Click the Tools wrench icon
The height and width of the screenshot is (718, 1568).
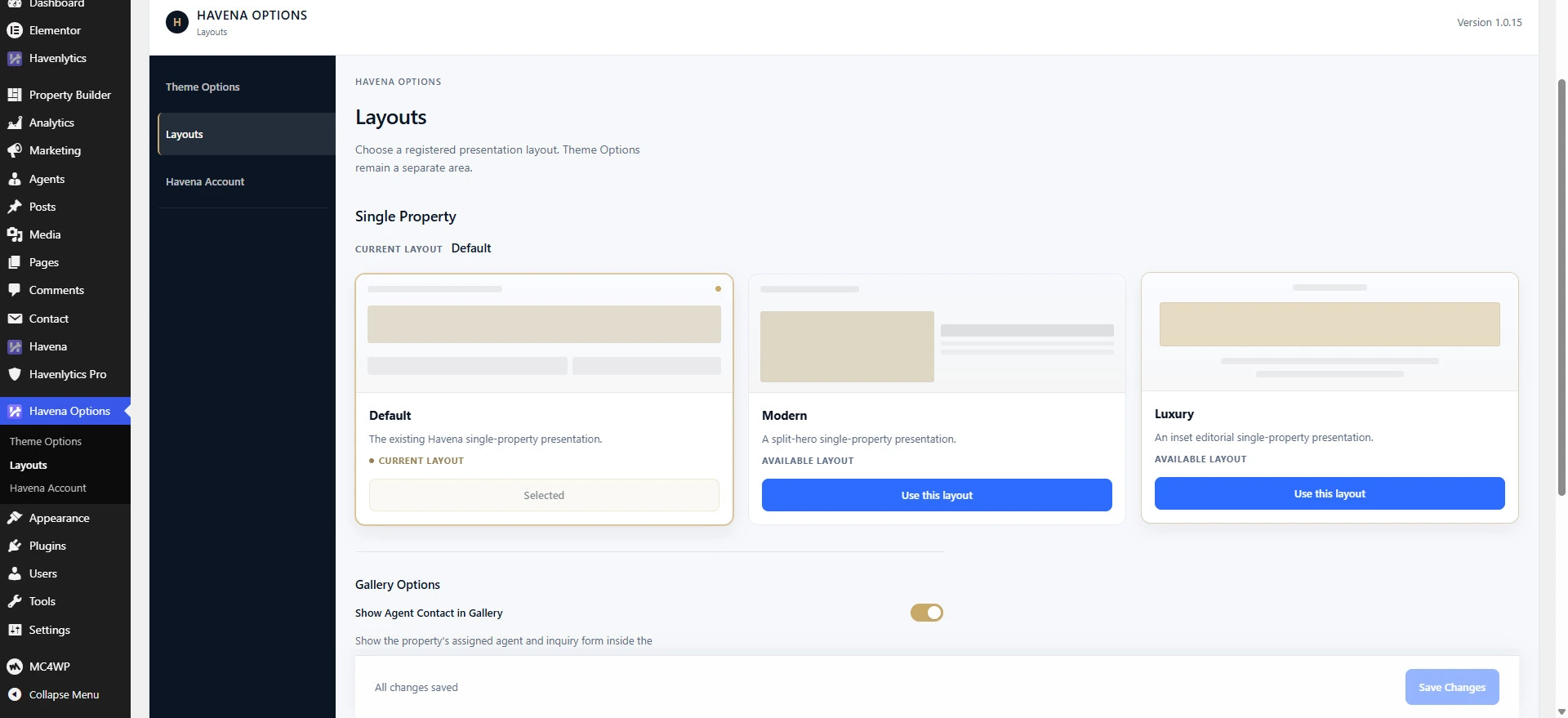pyautogui.click(x=15, y=601)
